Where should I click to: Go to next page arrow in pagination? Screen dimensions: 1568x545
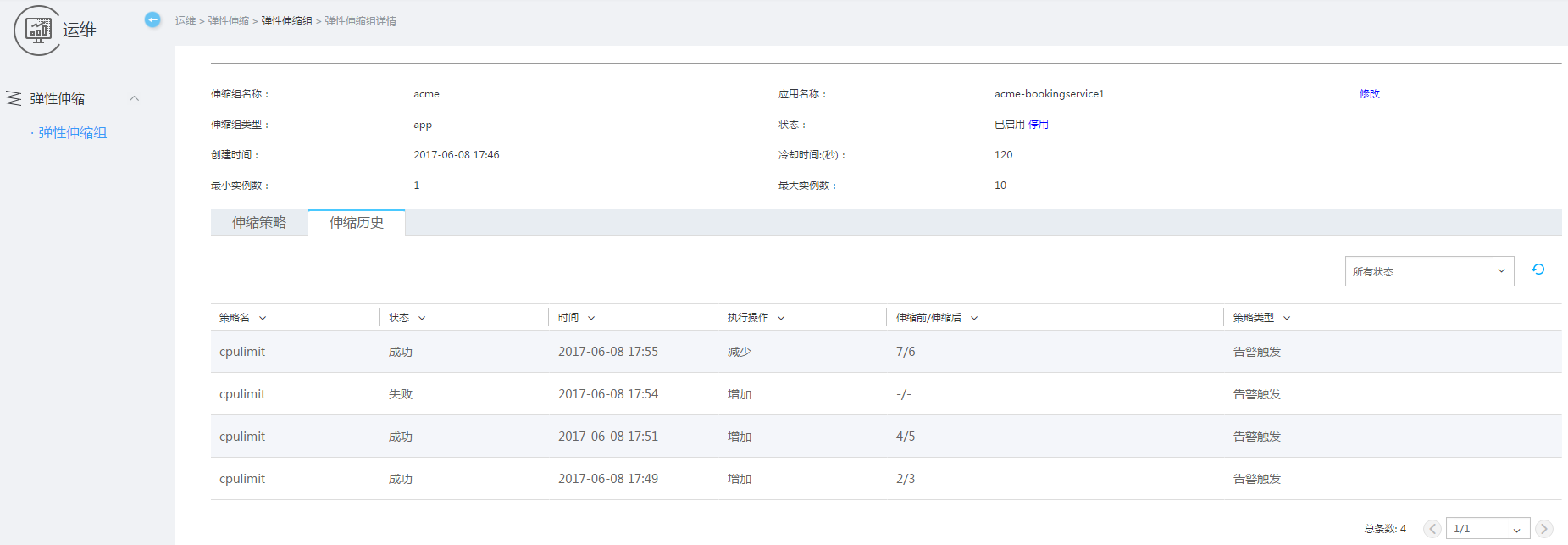coord(1544,529)
